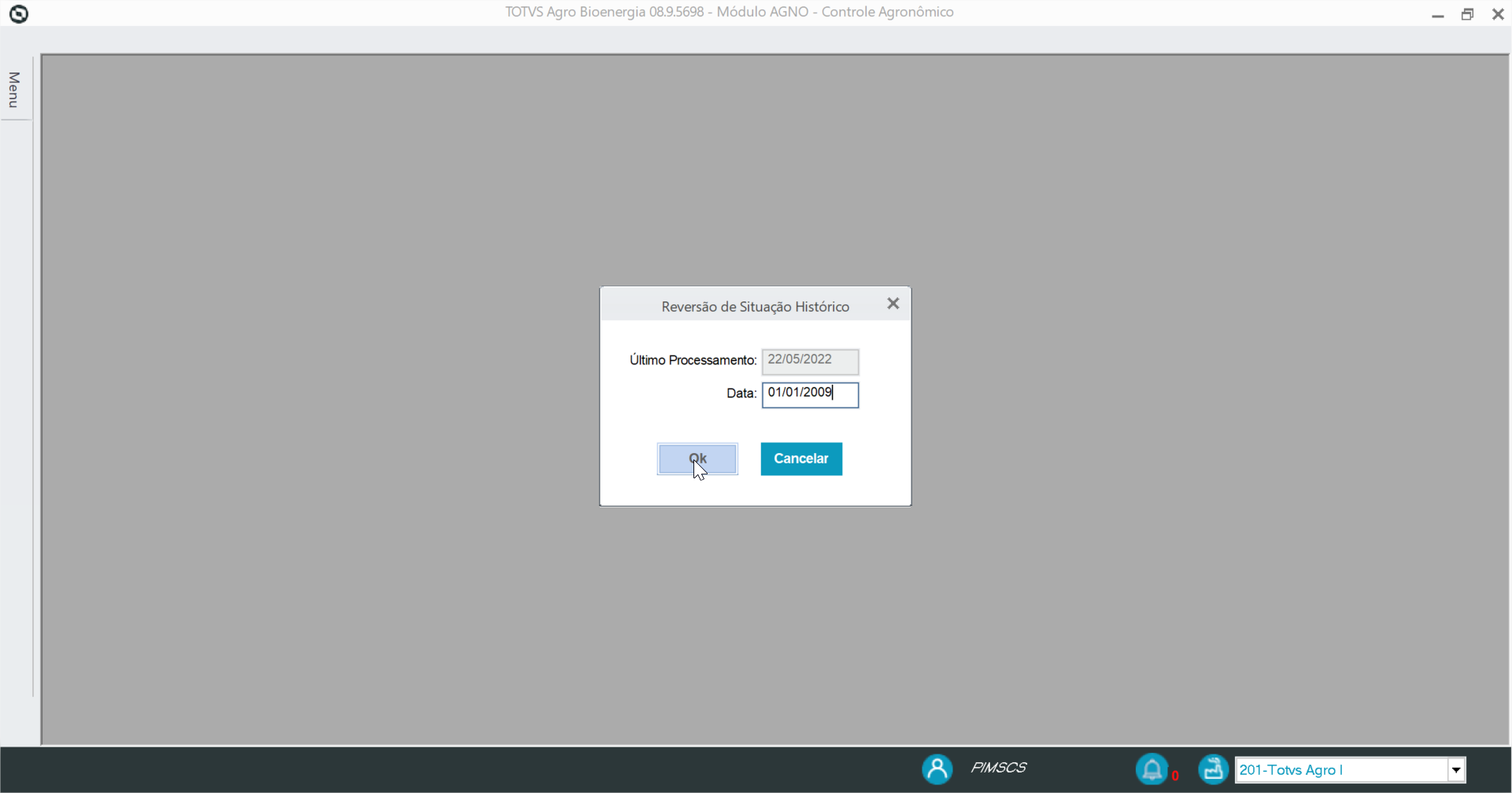Close the TOTVS Agro Bioenergia window

point(1498,14)
